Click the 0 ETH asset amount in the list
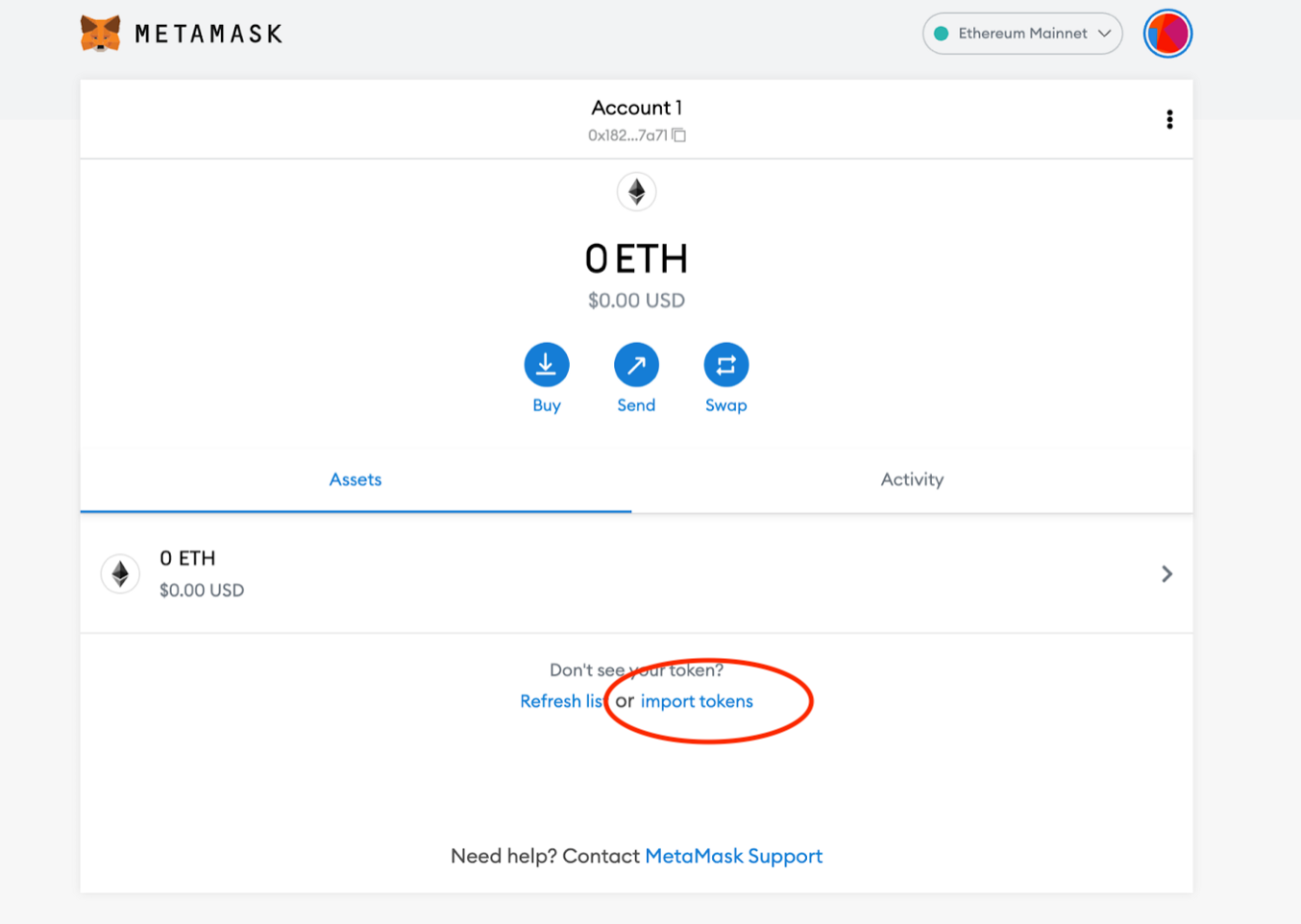 (187, 558)
